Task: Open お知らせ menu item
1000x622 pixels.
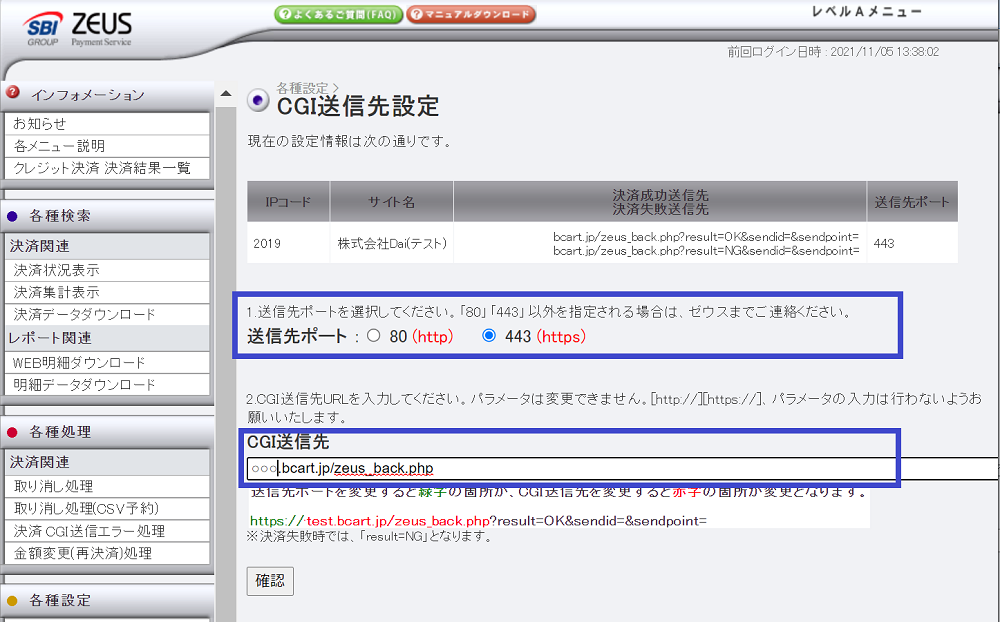Action: 107,124
